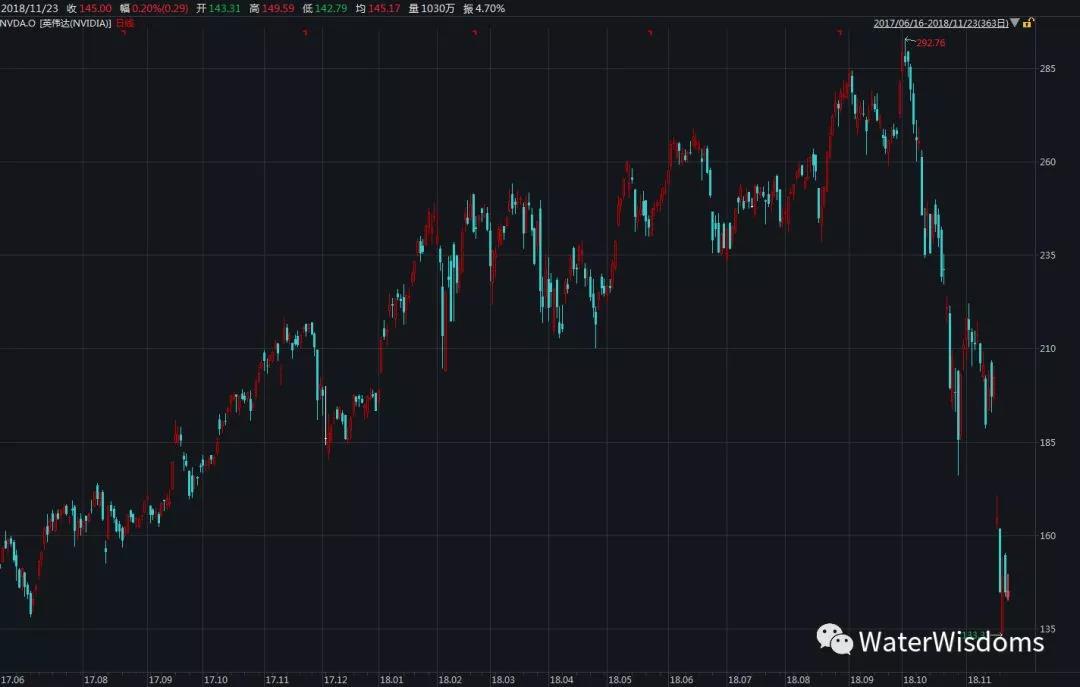This screenshot has height=687, width=1080.
Task: Click the 210 price axis label
Action: pos(1048,349)
